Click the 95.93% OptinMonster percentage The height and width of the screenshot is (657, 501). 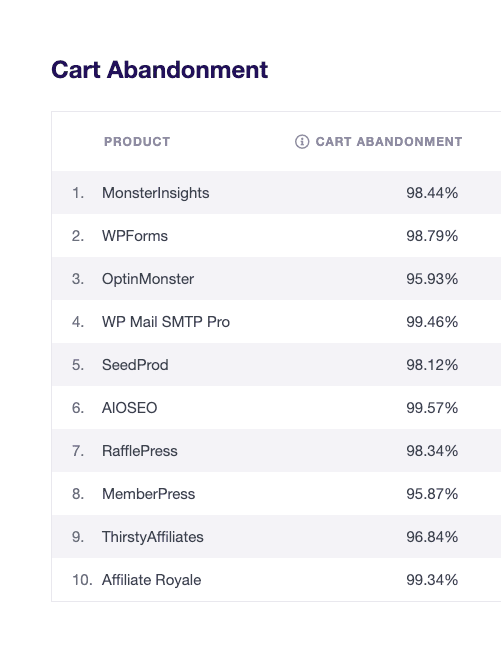432,279
